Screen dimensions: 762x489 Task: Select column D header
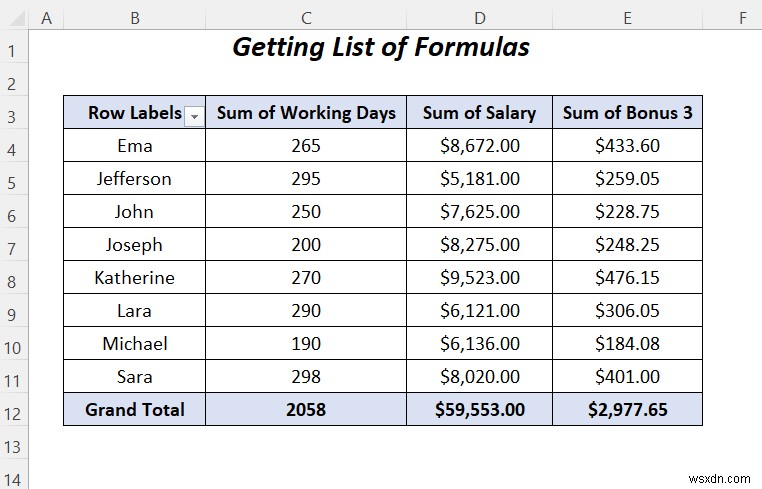pyautogui.click(x=480, y=17)
